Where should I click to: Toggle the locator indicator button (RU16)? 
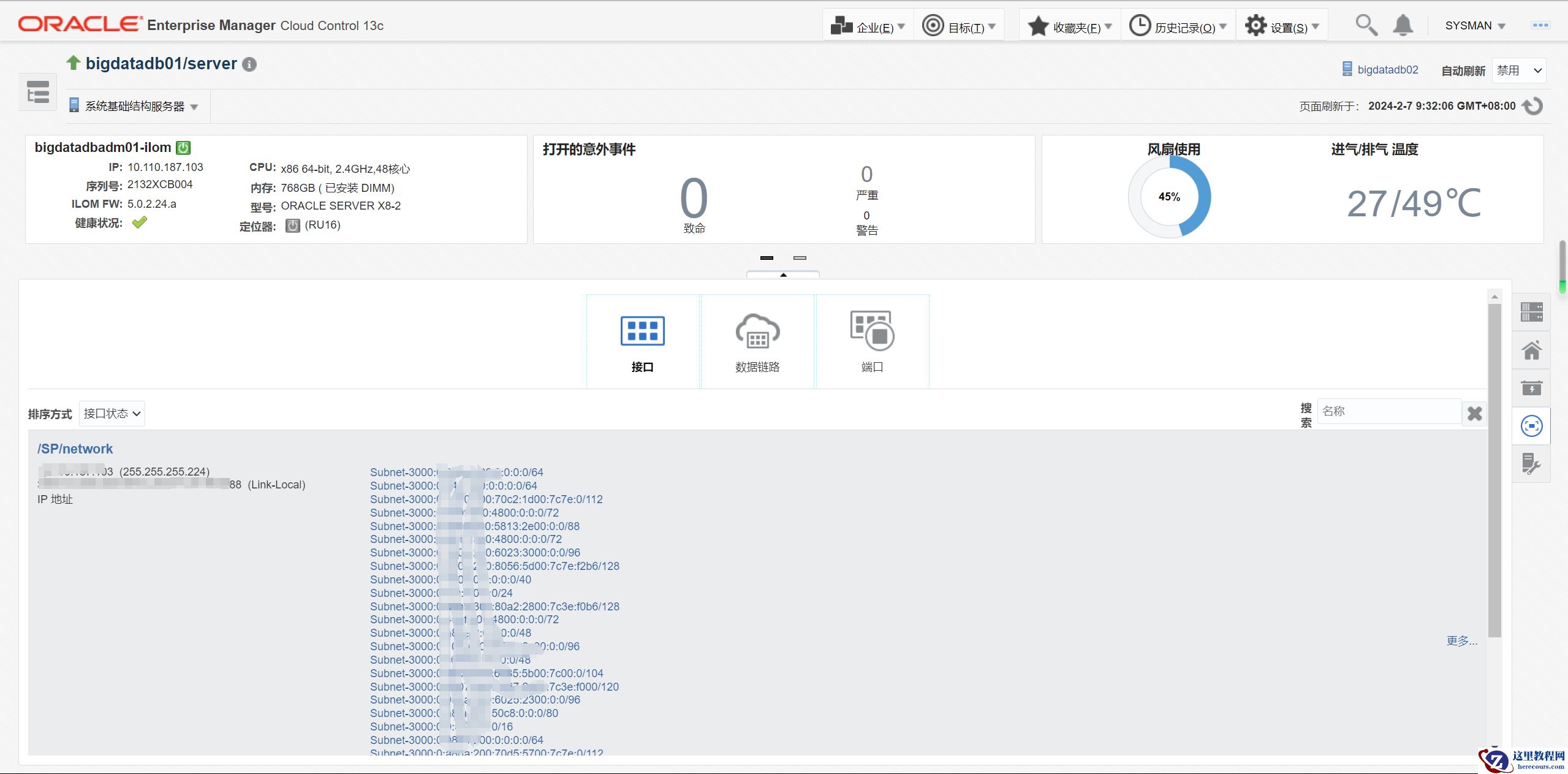(x=293, y=226)
